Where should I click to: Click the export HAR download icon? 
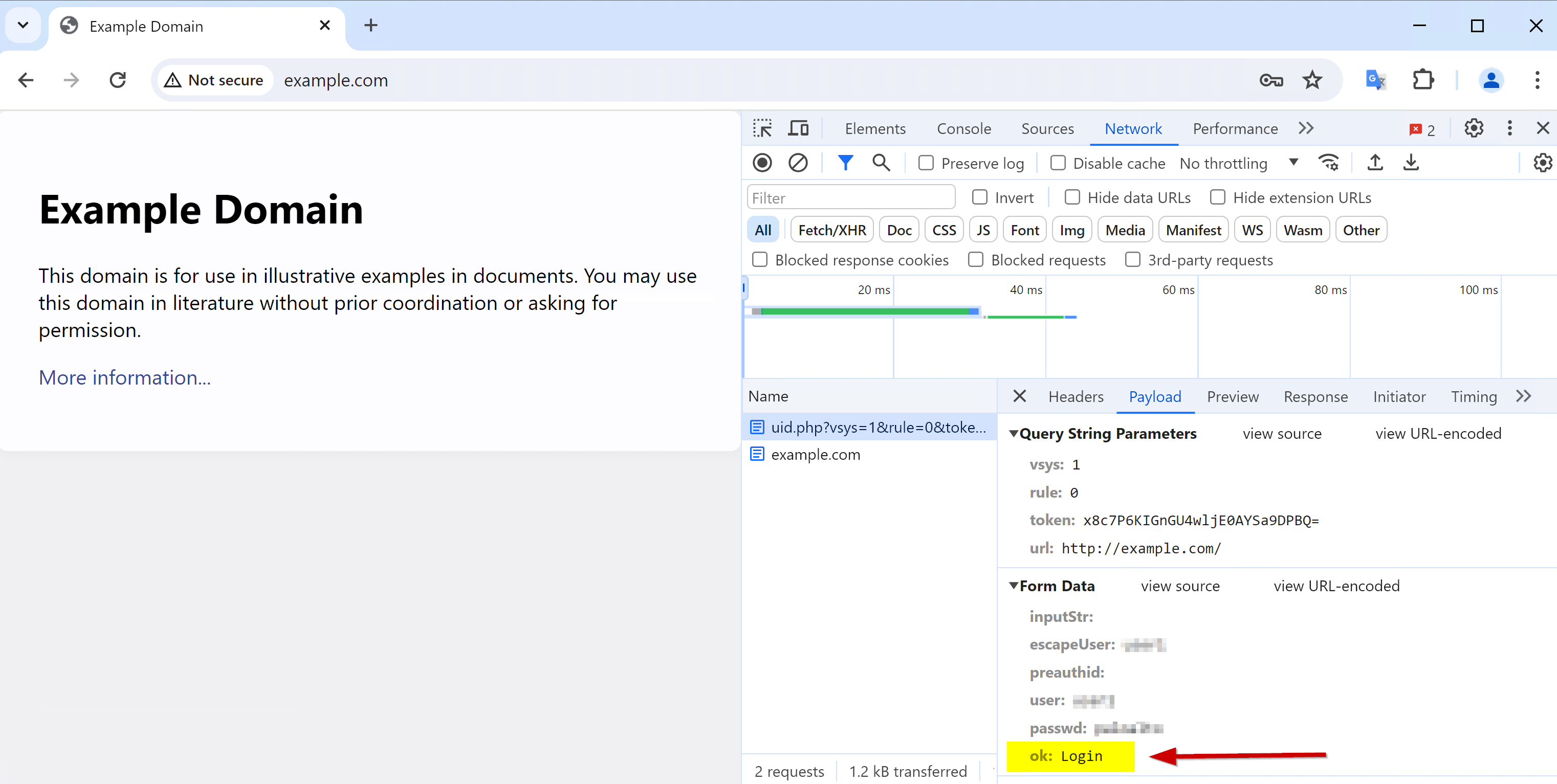point(1410,163)
